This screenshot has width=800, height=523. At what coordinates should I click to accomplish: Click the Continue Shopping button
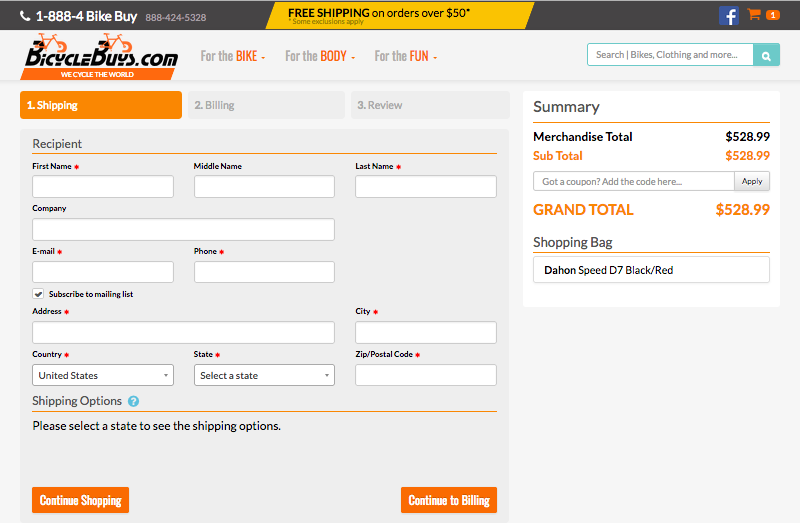point(80,500)
